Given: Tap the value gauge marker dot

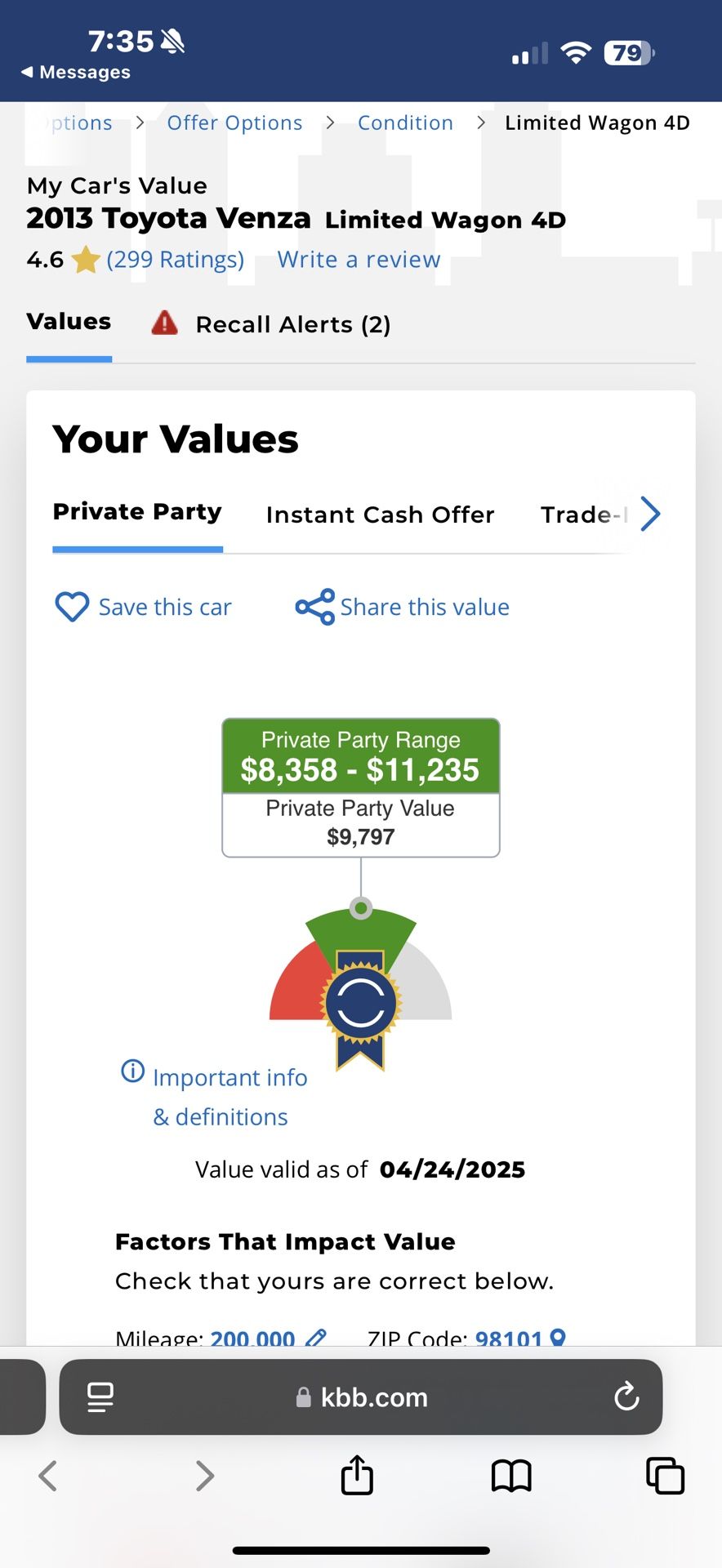Looking at the screenshot, I should [x=361, y=908].
